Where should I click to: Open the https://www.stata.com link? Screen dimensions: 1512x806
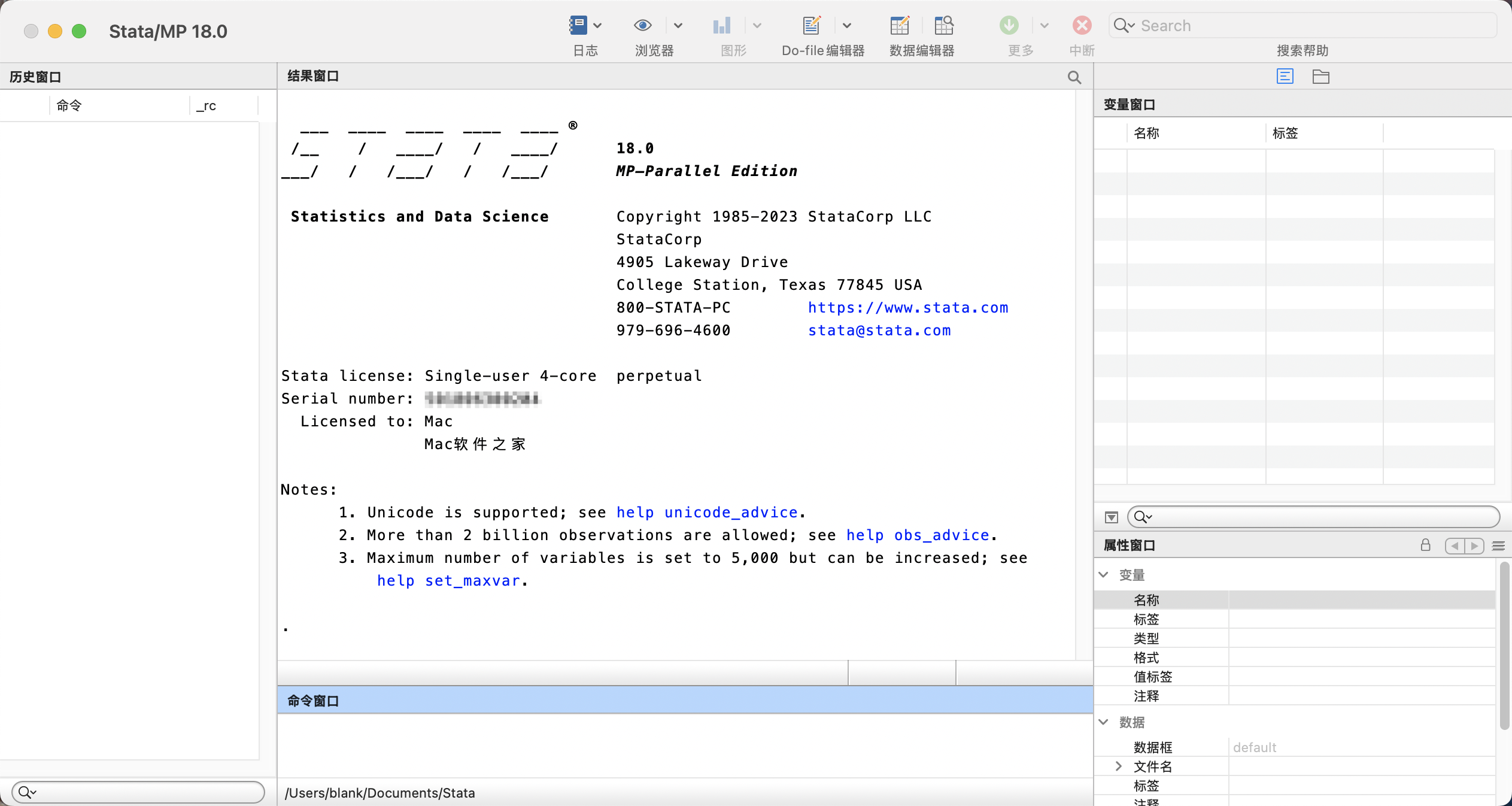tap(908, 308)
